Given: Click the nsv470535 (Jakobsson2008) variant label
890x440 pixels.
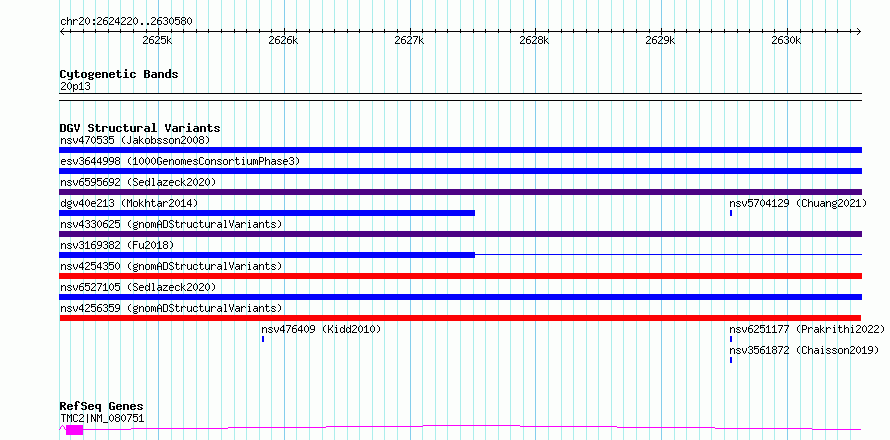Looking at the screenshot, I should (135, 140).
